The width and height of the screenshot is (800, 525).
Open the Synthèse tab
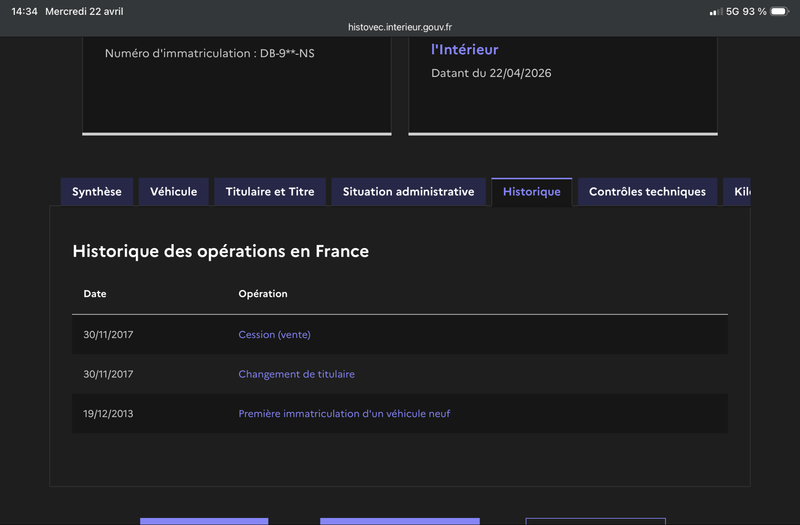pos(97,192)
